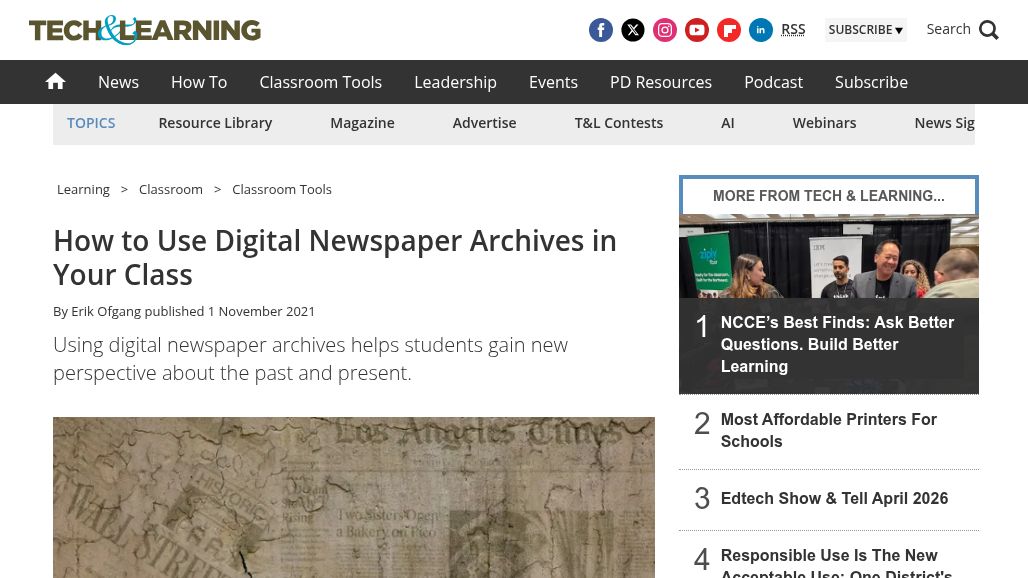1028x578 pixels.
Task: Open the Resource Library topic
Action: point(215,123)
